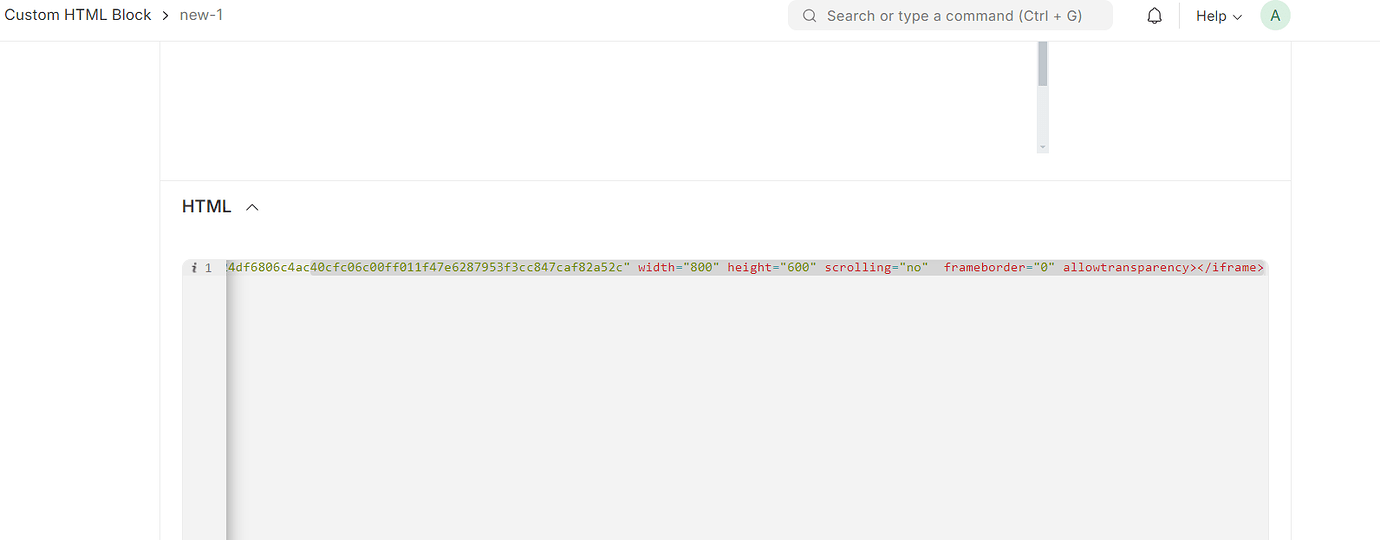Click the frameborder="0" attribute text
Image resolution: width=1380 pixels, height=540 pixels.
(999, 268)
